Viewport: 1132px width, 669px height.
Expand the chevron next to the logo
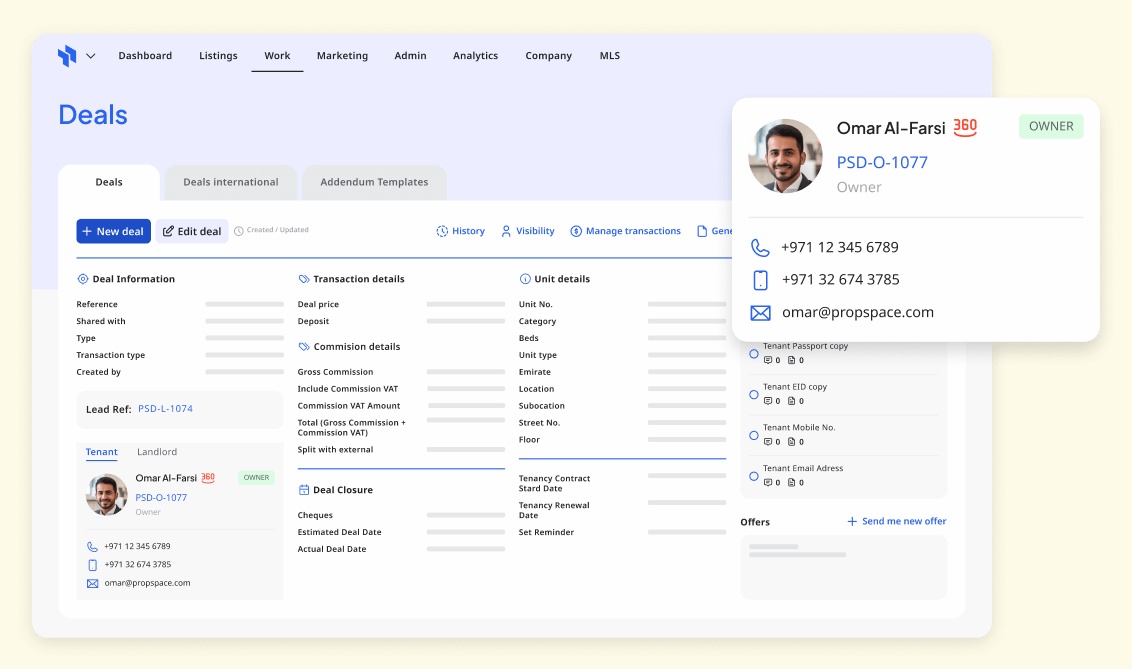point(90,56)
